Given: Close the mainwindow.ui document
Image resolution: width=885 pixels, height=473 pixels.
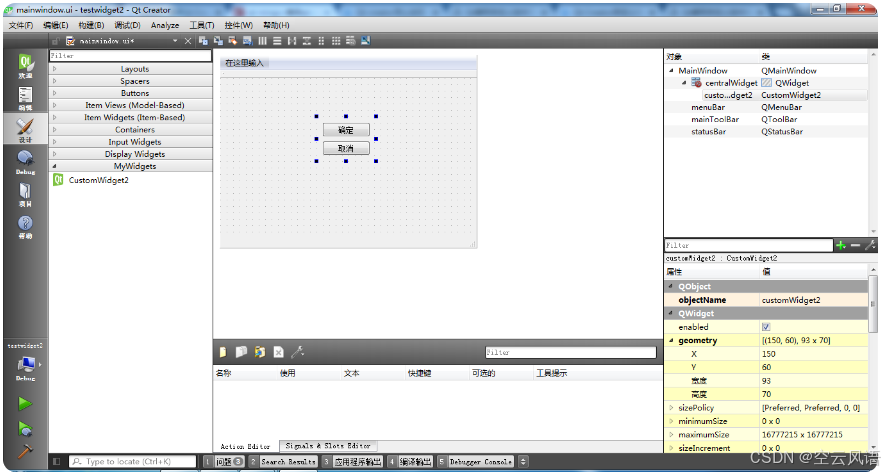Looking at the screenshot, I should [x=188, y=41].
